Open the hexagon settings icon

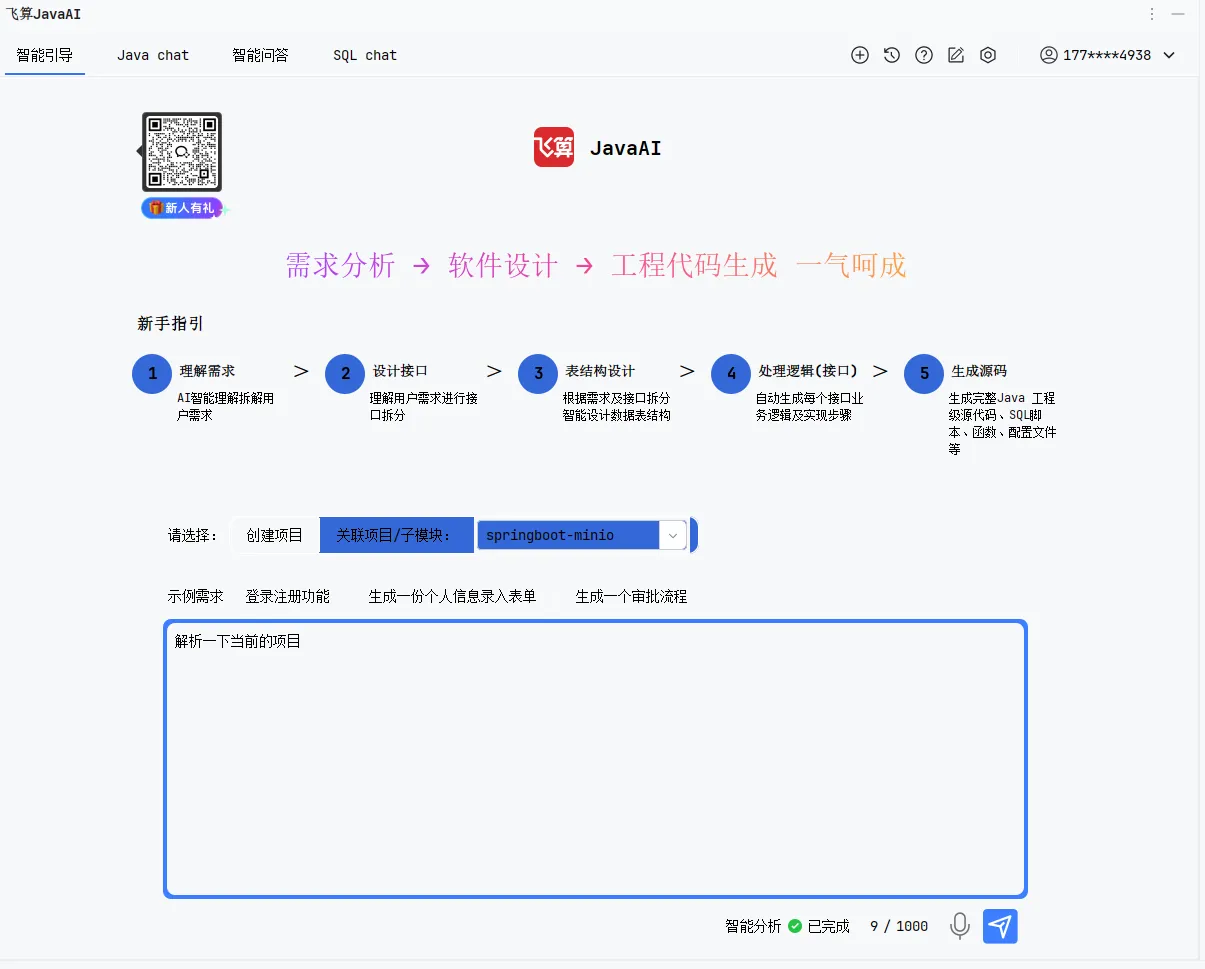(988, 55)
